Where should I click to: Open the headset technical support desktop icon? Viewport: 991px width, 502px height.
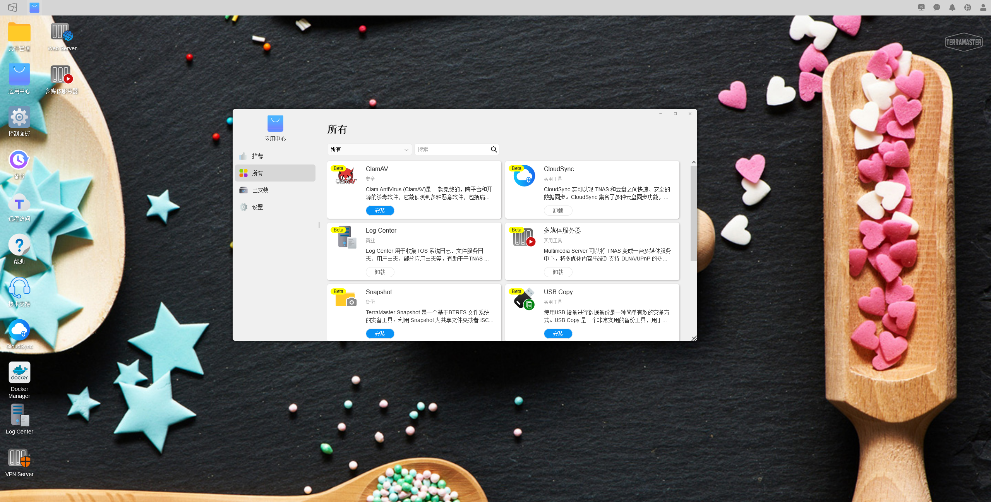click(19, 288)
